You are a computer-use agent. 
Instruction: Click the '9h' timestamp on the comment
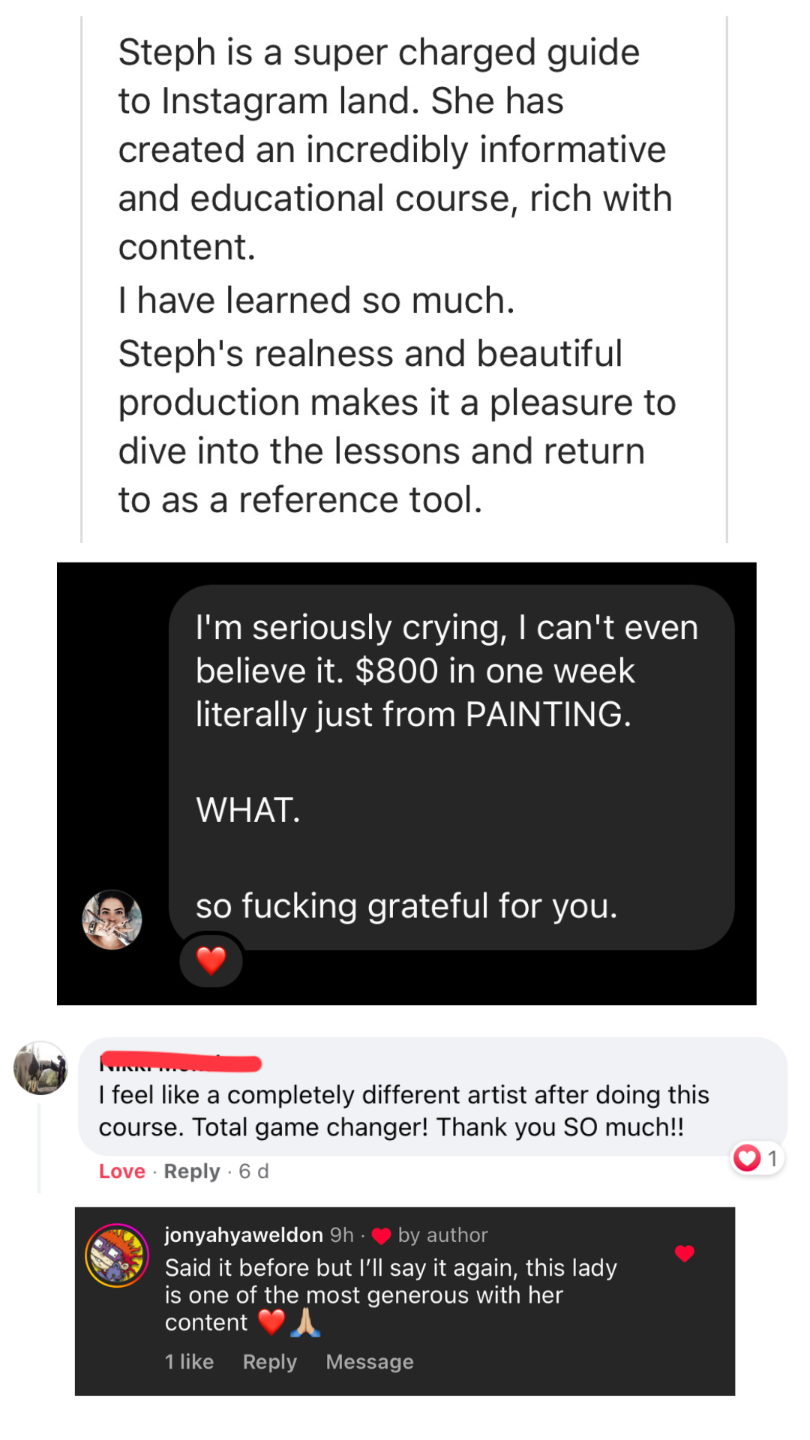coord(341,1235)
